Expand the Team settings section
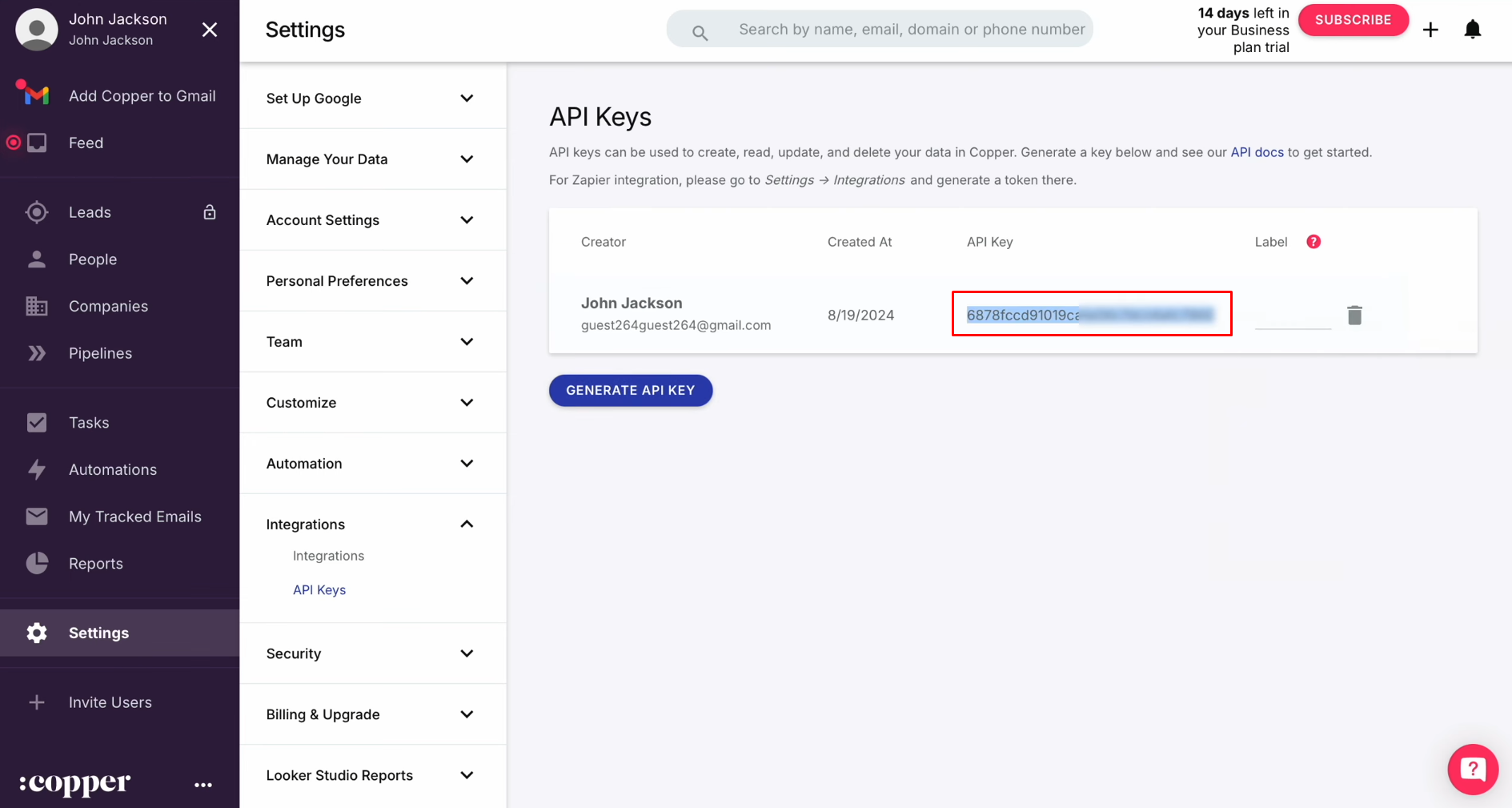Screen dimensions: 1512x808 [373, 342]
